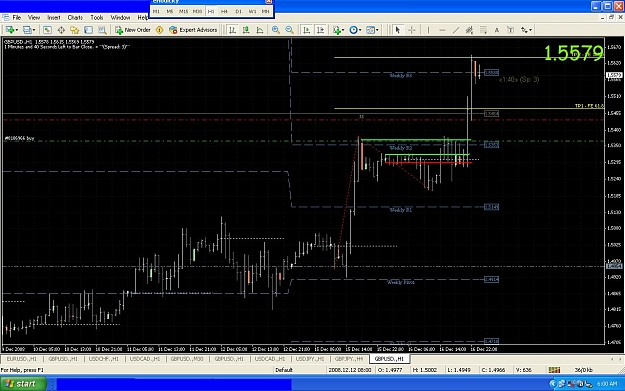Switch to the GBPUSD.,M30 chart tab
This screenshot has width=625, height=391.
(x=187, y=359)
